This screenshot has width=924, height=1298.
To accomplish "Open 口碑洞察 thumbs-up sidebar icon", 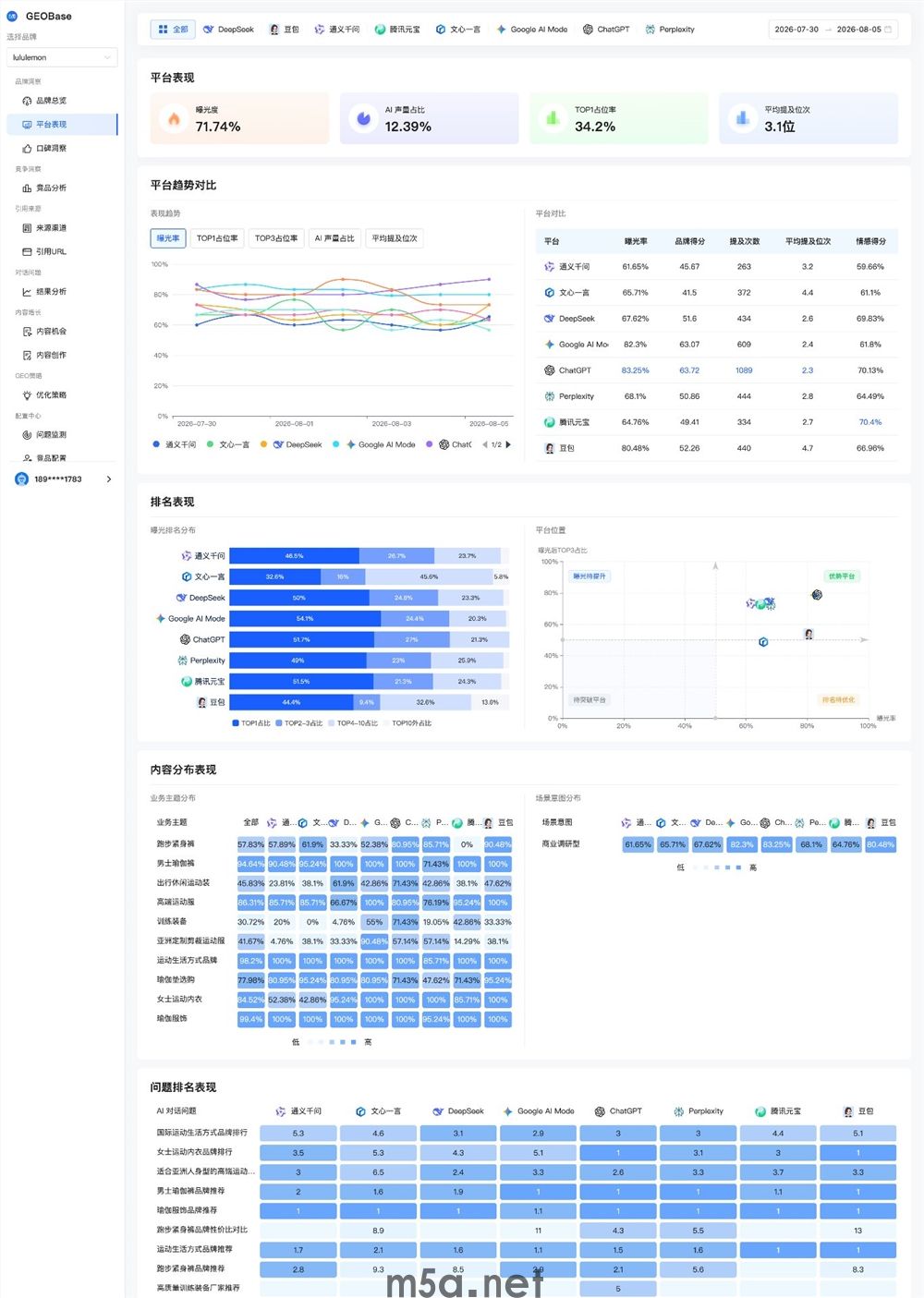I will click(27, 148).
